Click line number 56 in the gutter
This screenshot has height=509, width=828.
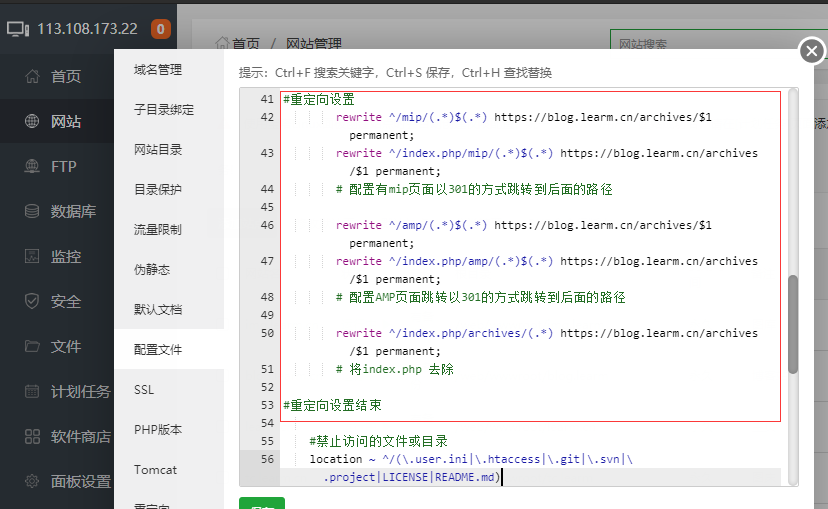point(267,459)
